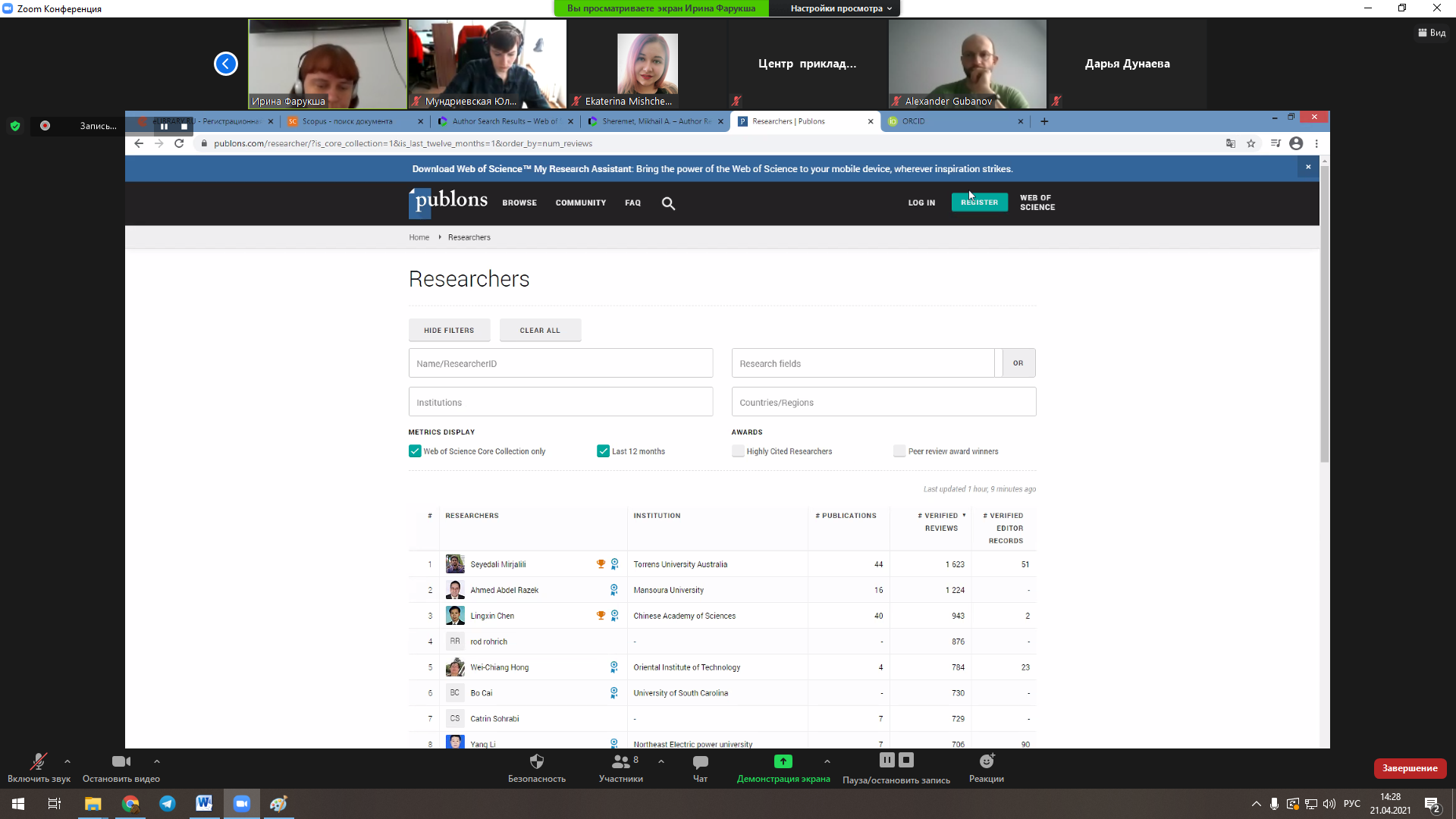The width and height of the screenshot is (1456, 819).
Task: Open a new browser tab
Action: coord(1044,121)
